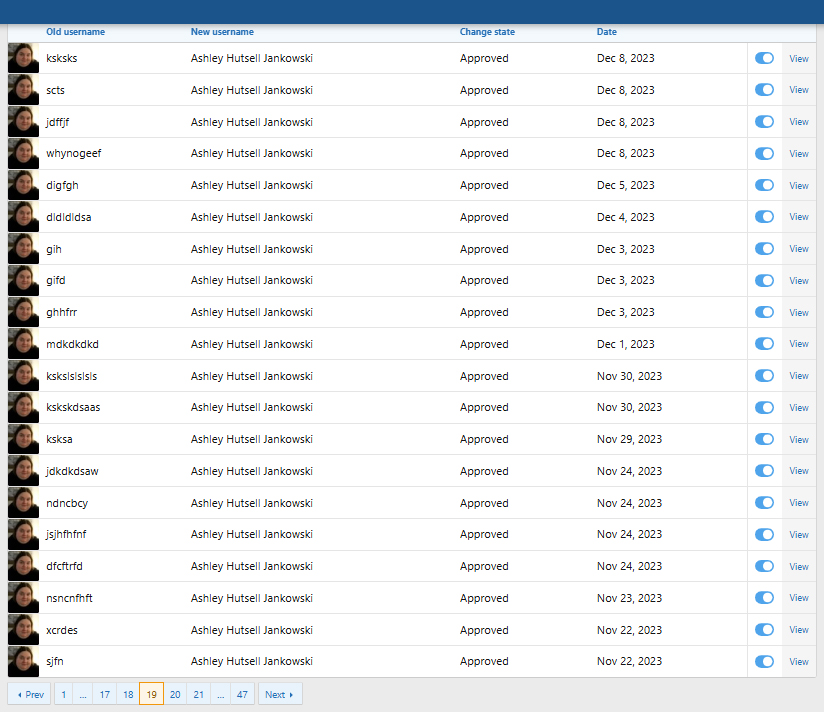Image resolution: width=824 pixels, height=712 pixels.
Task: Open View link for scts row
Action: pyautogui.click(x=799, y=90)
